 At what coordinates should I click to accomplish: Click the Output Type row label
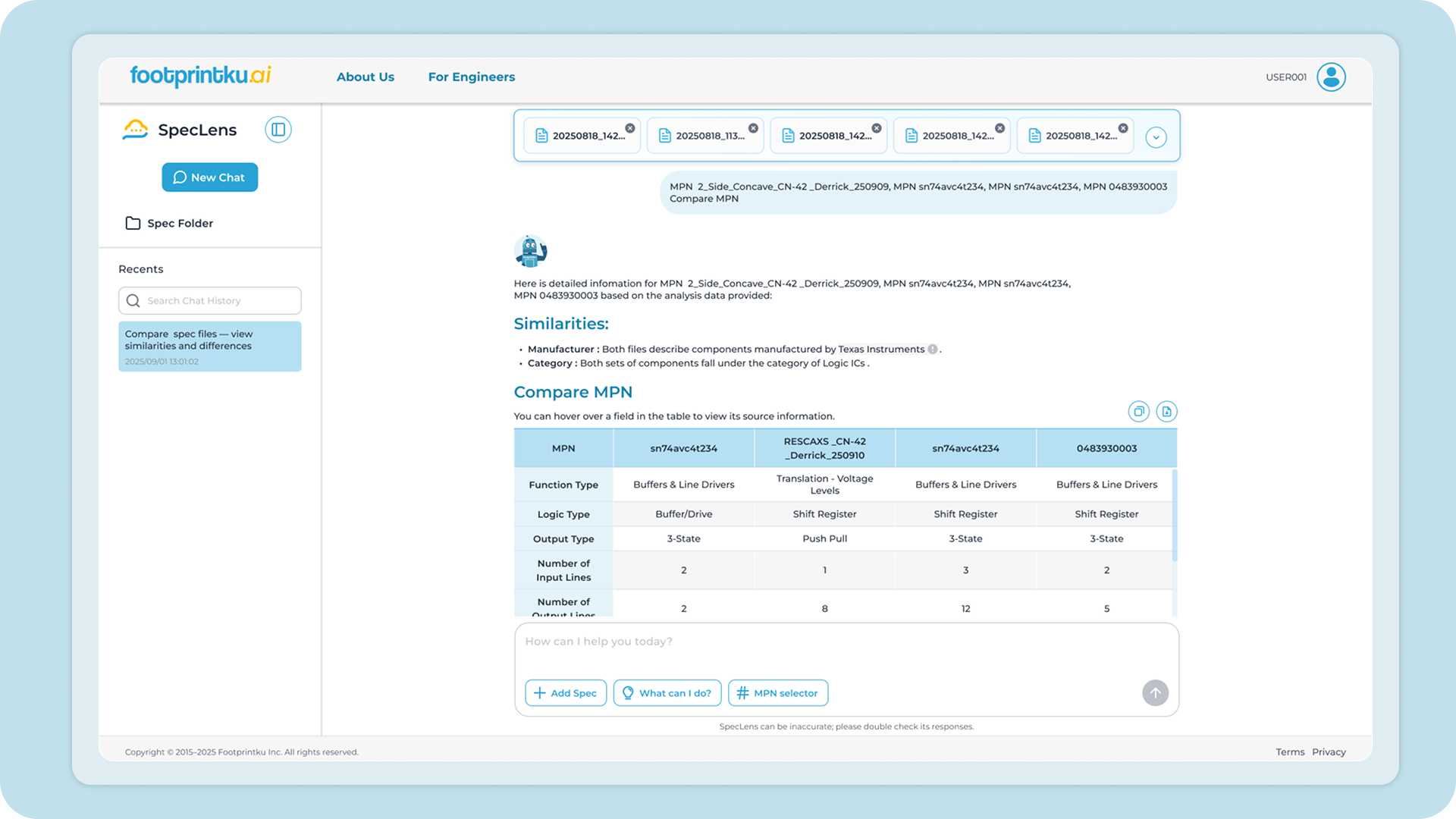coord(563,538)
